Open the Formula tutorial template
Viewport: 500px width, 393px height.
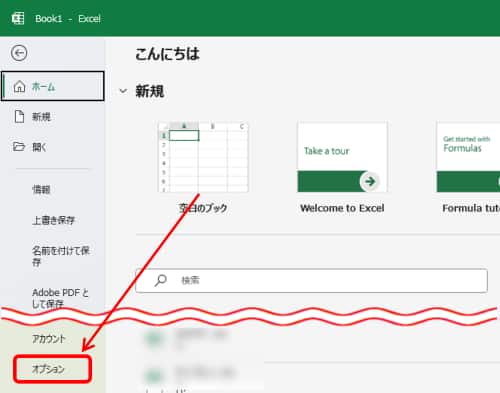pyautogui.click(x=468, y=157)
